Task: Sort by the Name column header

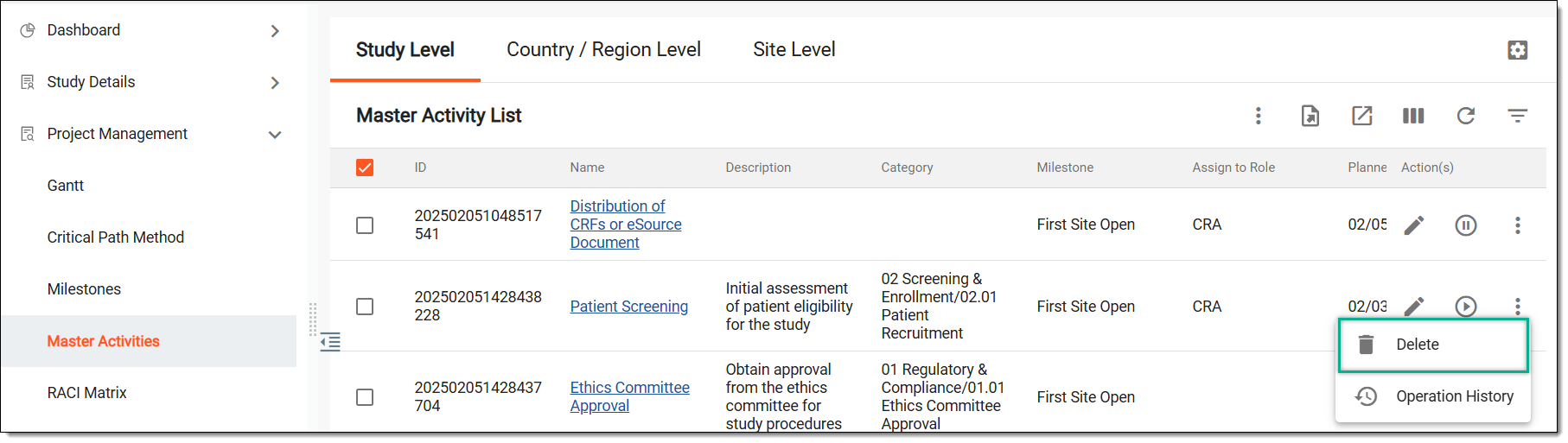Action: [587, 168]
